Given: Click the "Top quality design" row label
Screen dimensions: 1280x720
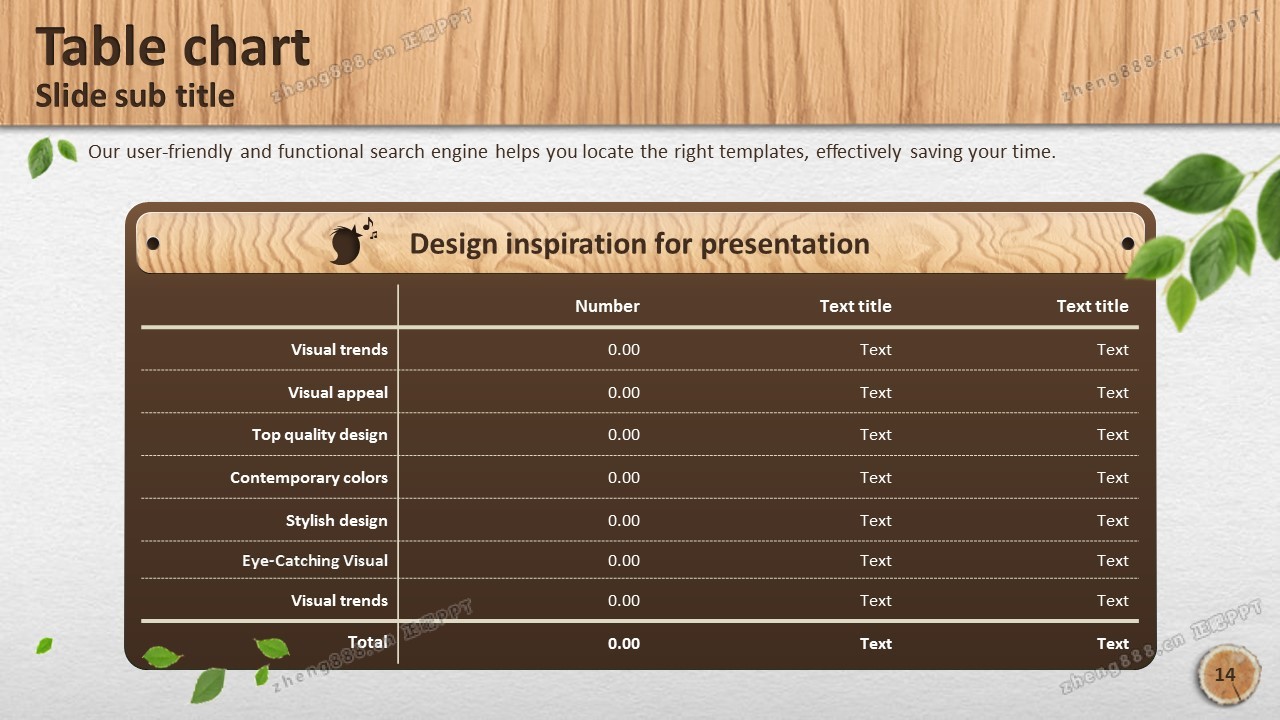Looking at the screenshot, I should (319, 434).
